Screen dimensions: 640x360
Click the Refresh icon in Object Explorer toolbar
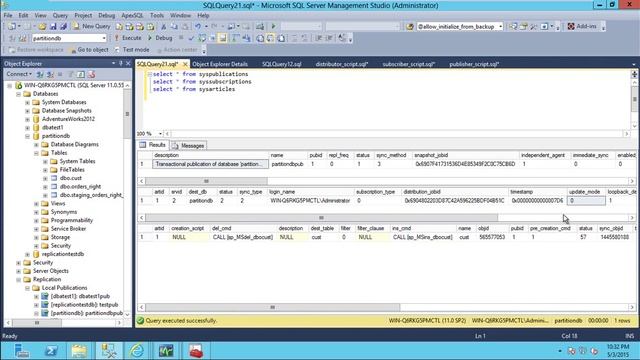coord(81,74)
